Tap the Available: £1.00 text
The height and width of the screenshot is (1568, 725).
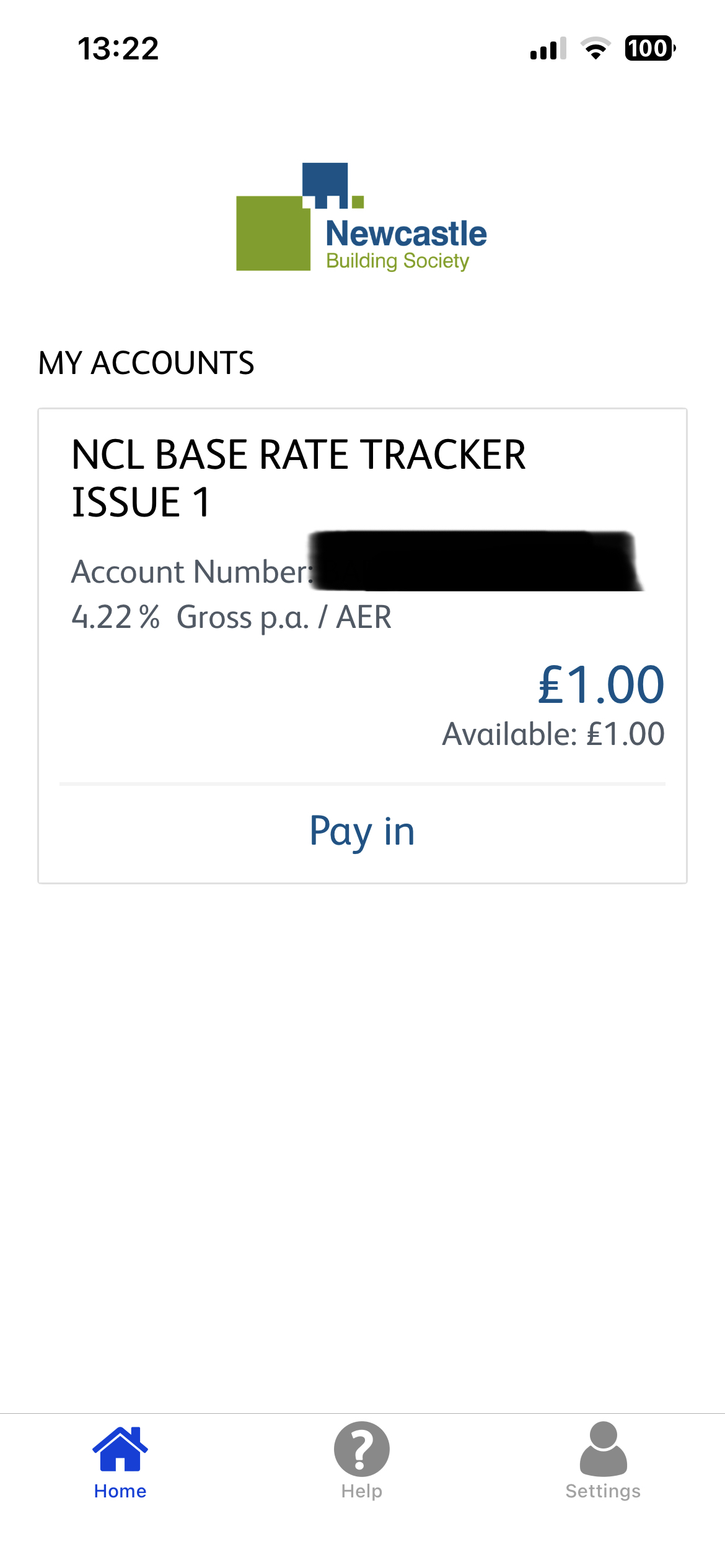pos(553,734)
